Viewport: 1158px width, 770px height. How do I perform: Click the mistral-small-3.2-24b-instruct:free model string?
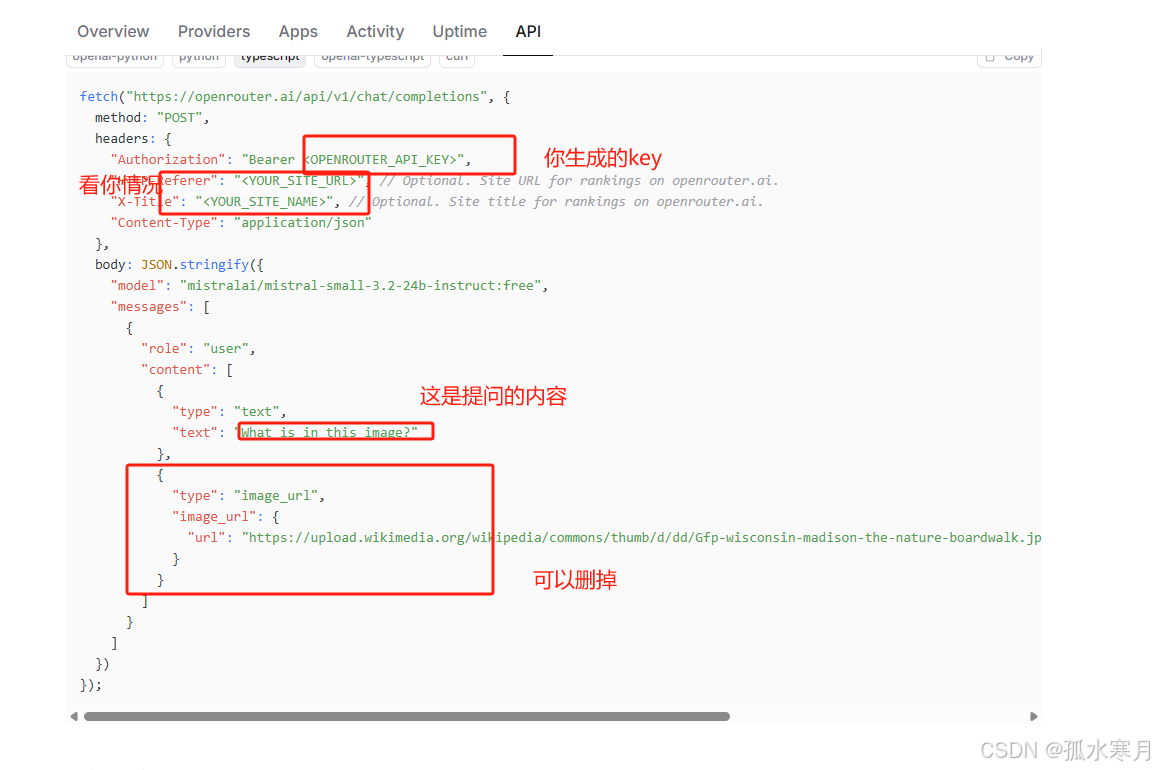pos(360,286)
